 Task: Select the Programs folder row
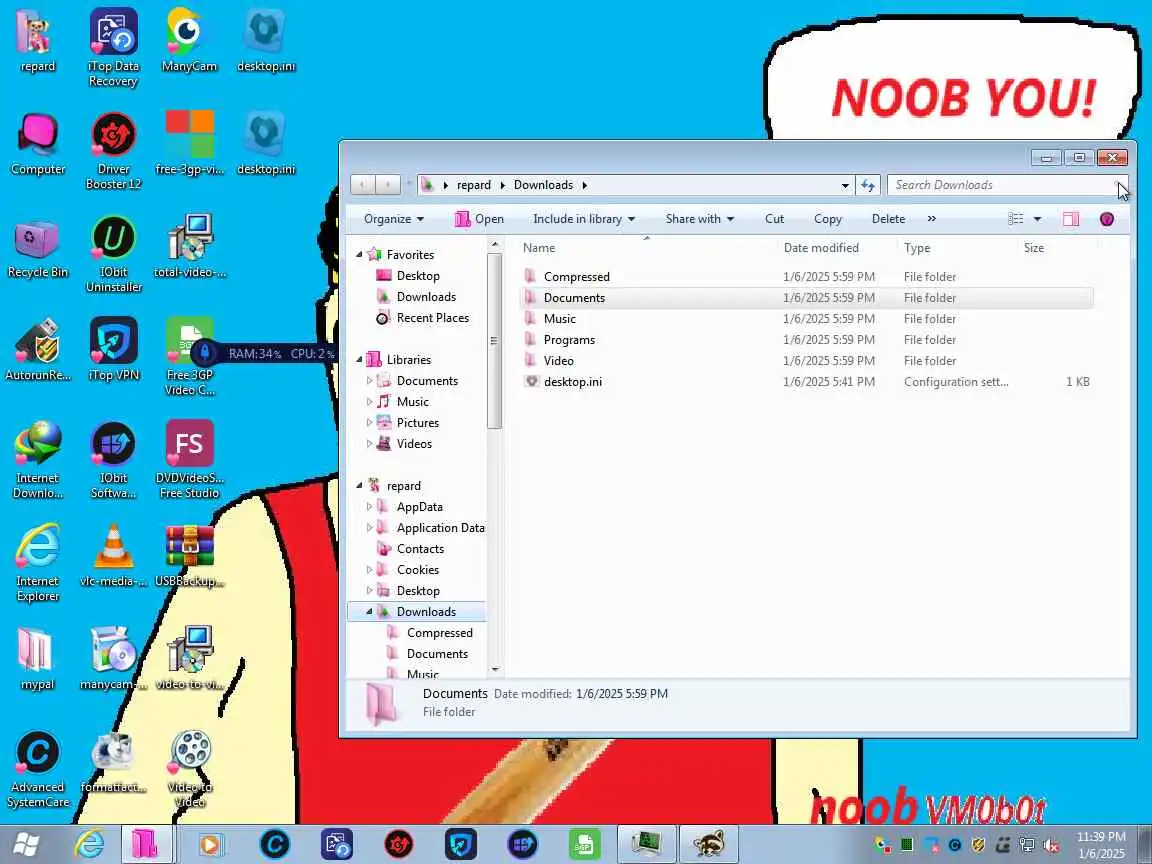806,340
